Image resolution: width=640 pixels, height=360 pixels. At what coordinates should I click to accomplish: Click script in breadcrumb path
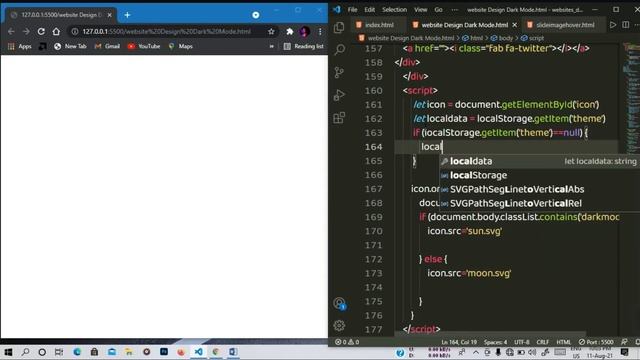click(x=536, y=38)
